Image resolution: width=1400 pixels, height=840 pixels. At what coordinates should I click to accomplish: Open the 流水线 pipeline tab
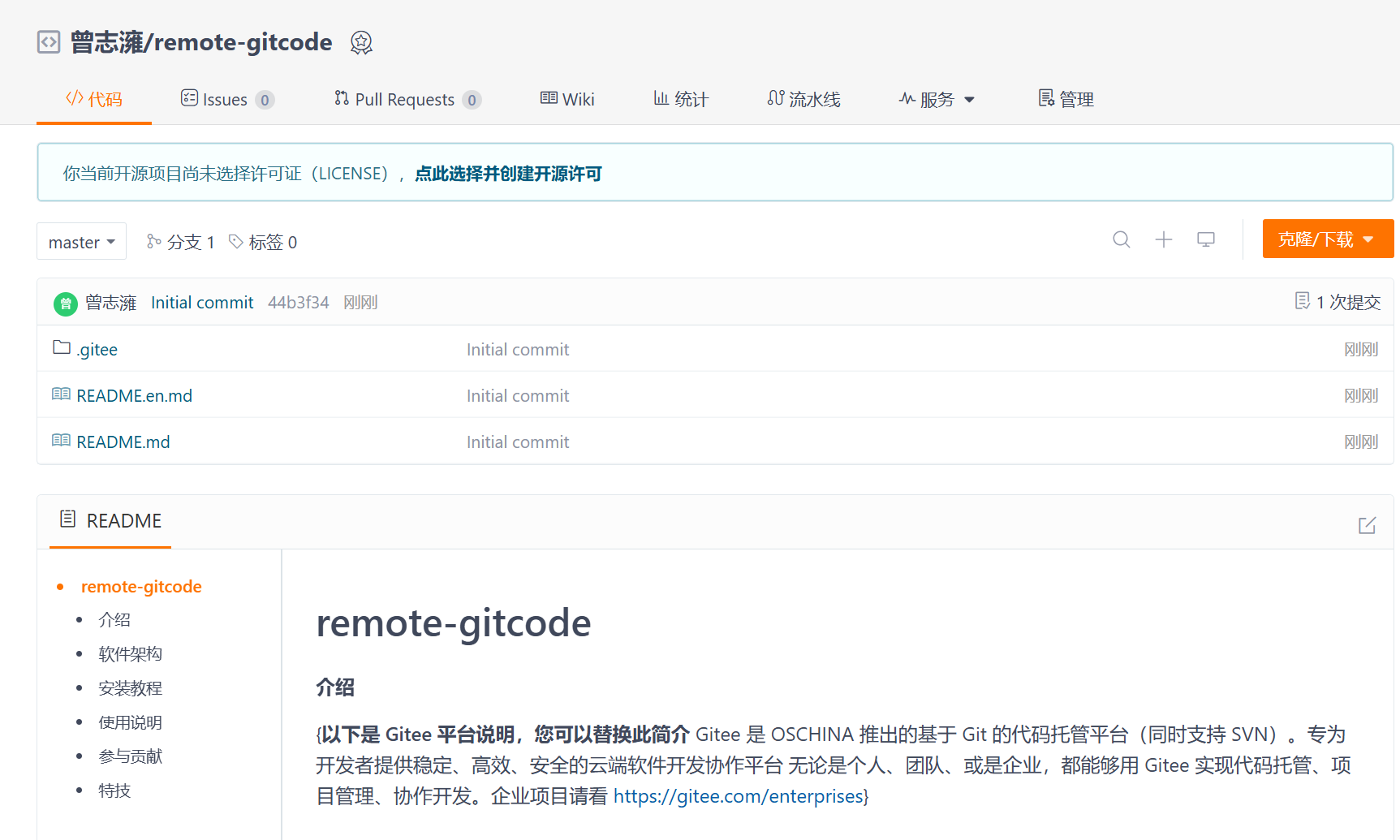pos(803,99)
